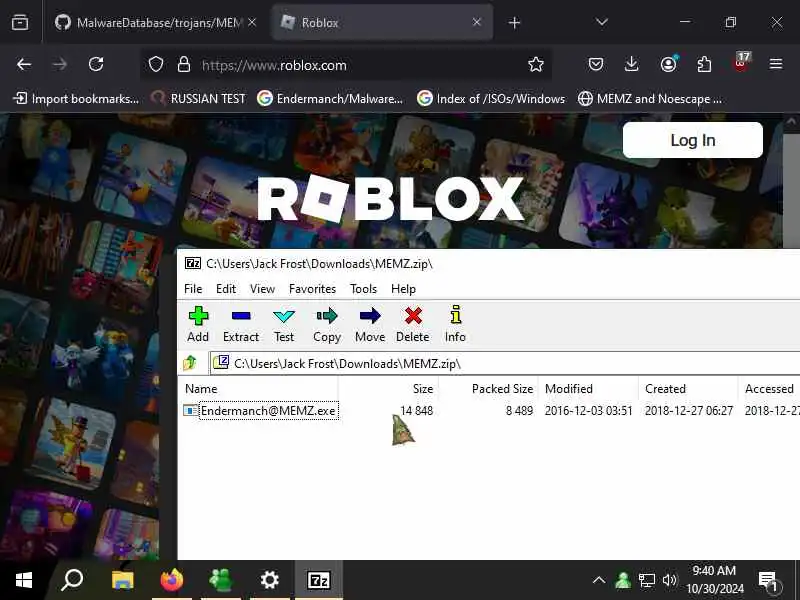Bookmark this page with the star
The image size is (800, 600).
(x=536, y=64)
